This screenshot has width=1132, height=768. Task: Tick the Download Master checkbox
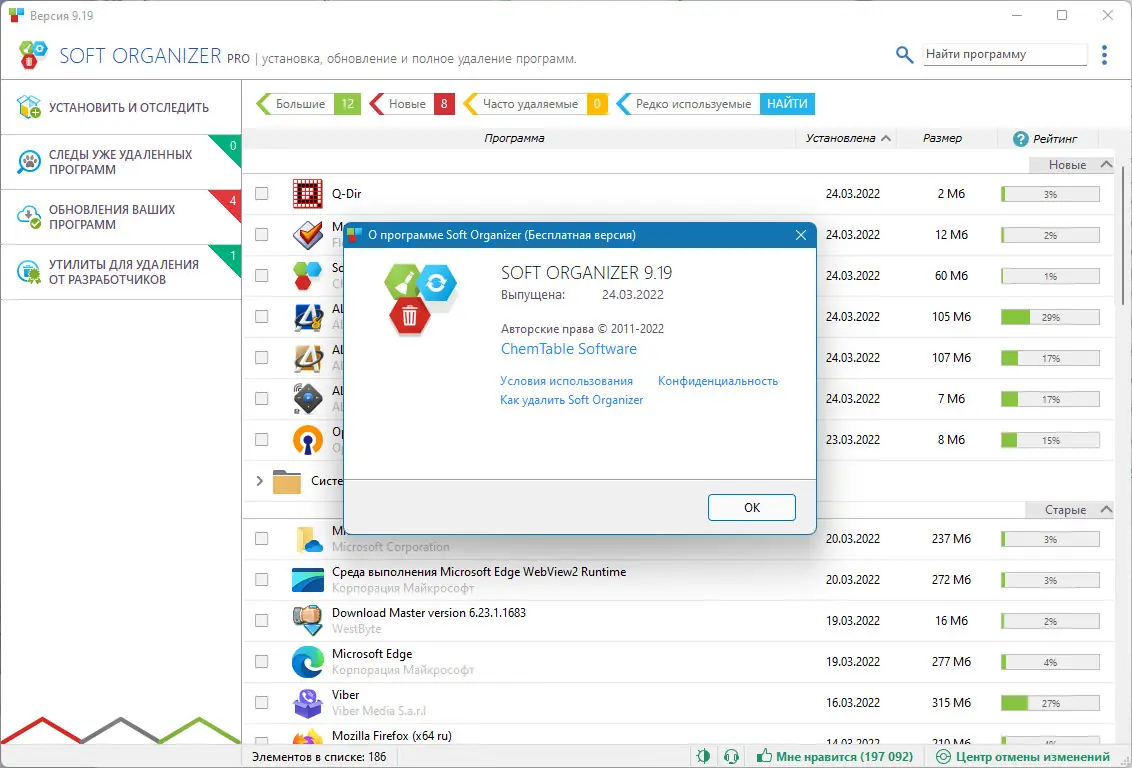[x=261, y=621]
